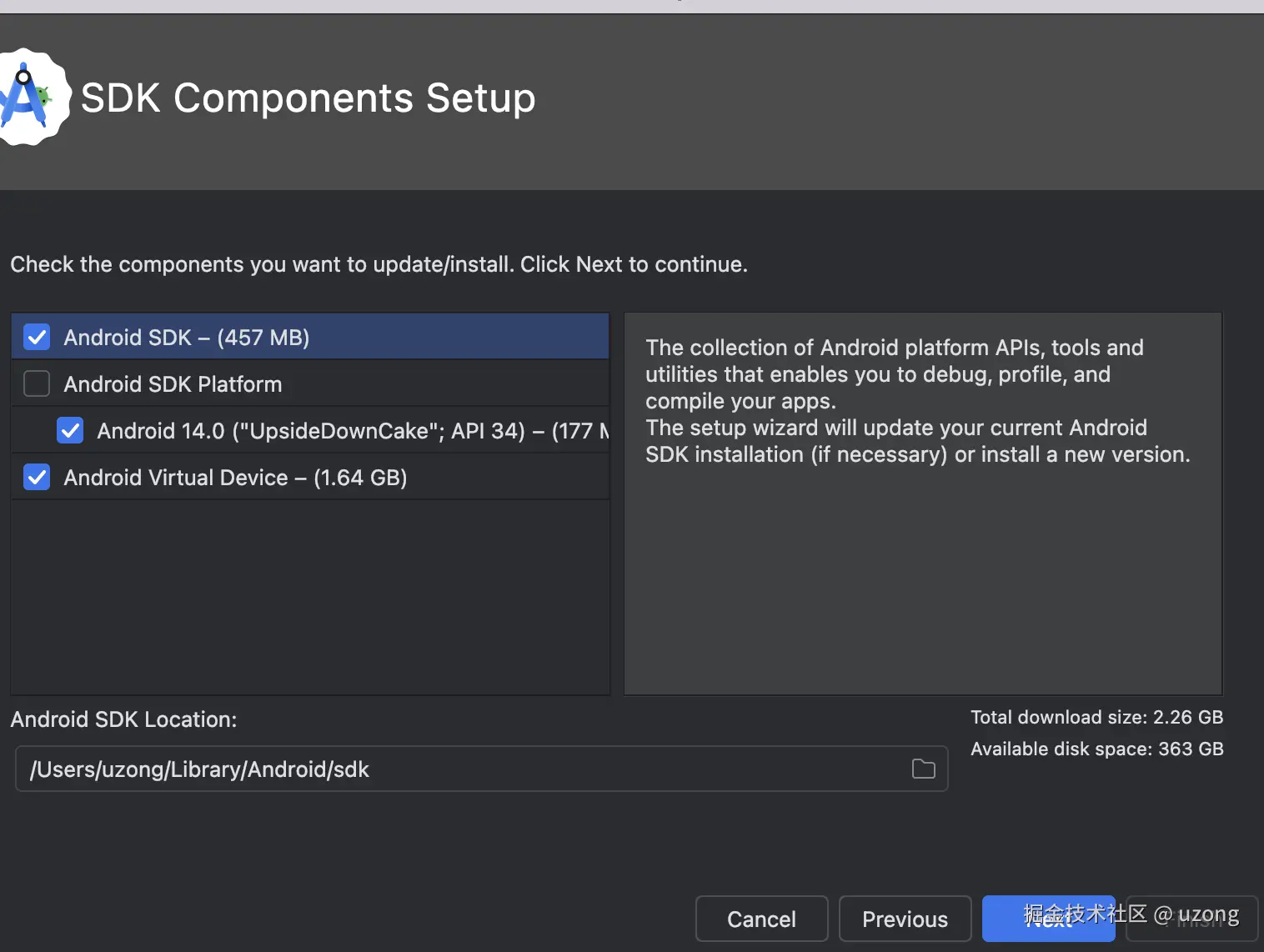Disable the Android Virtual Device checkbox
Image resolution: width=1264 pixels, height=952 pixels.
point(37,477)
